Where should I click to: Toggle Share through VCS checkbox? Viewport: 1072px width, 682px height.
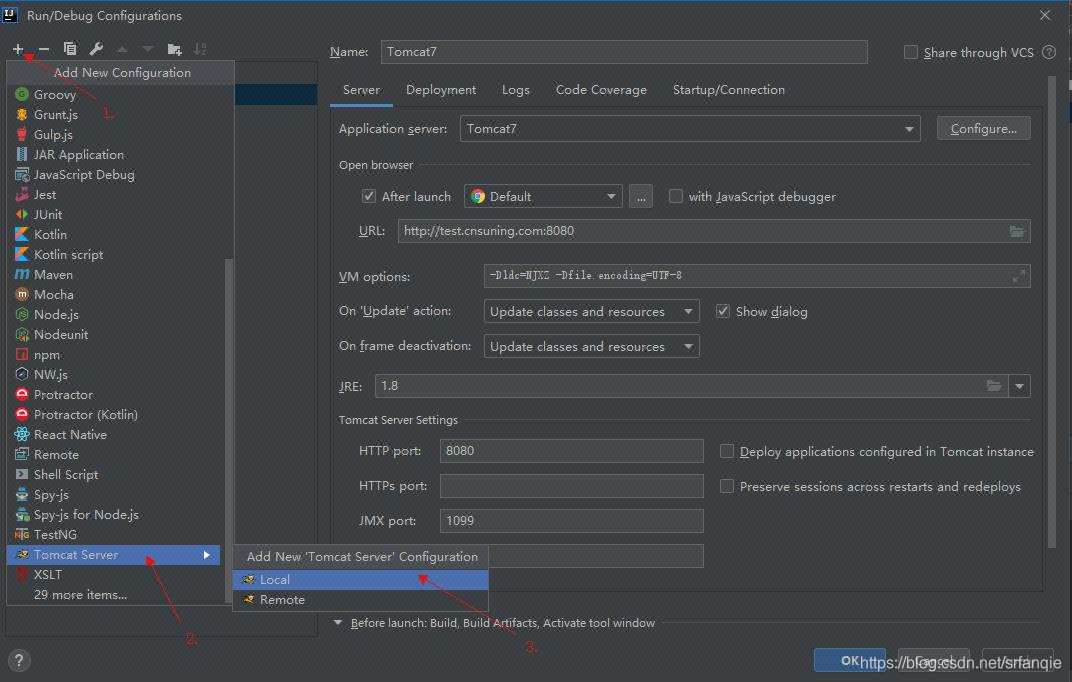point(911,52)
